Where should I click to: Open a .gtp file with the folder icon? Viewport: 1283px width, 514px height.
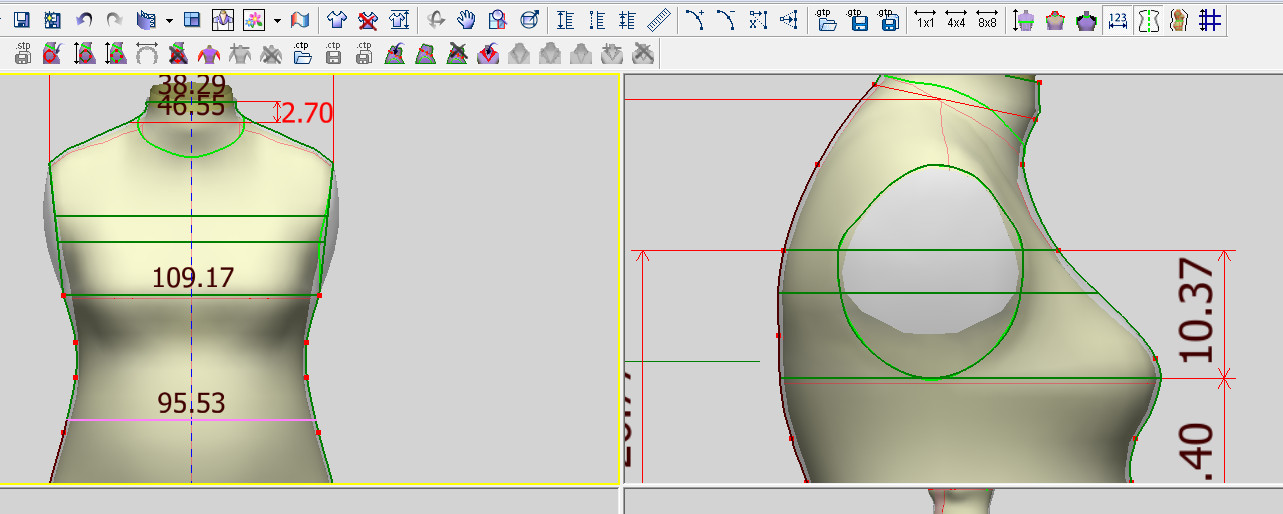click(x=825, y=19)
